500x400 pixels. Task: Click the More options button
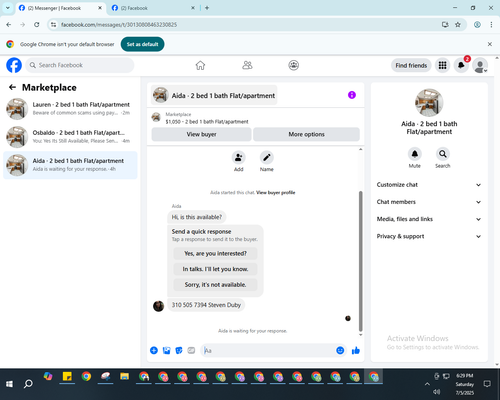pos(306,134)
